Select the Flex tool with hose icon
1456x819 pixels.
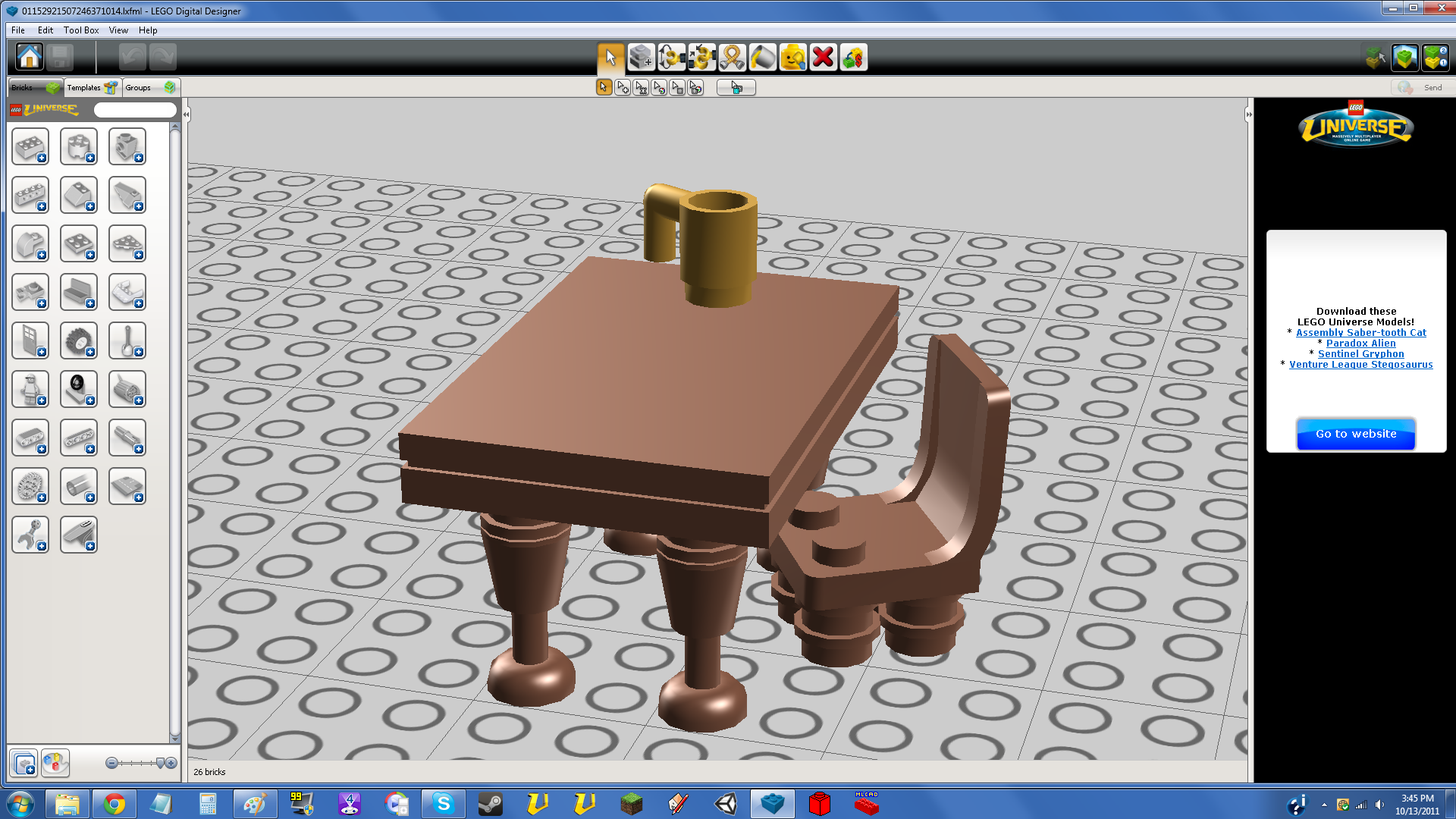[x=732, y=58]
